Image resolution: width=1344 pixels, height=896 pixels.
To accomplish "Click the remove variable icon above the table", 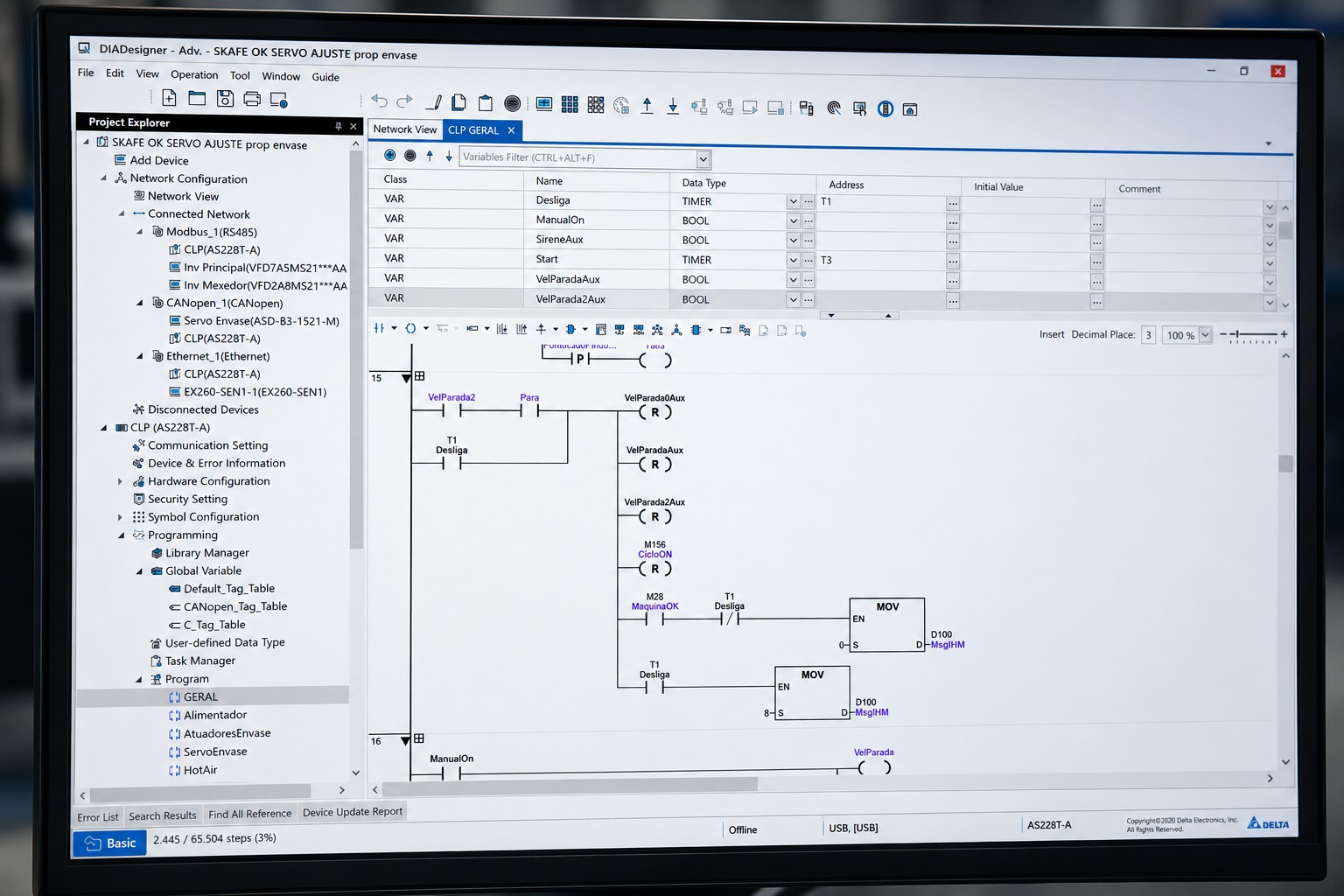I will point(409,156).
